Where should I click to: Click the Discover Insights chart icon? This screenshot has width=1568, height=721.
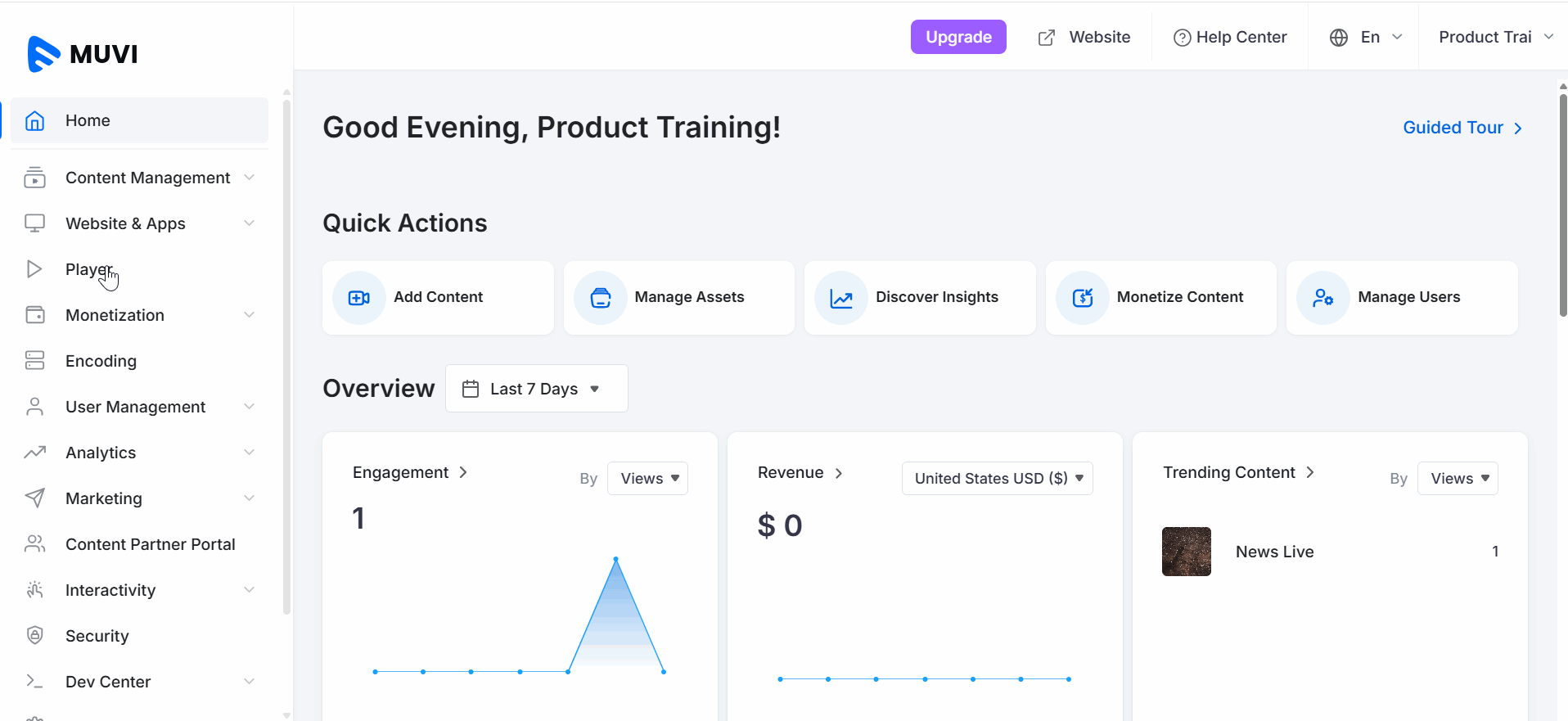pyautogui.click(x=840, y=298)
